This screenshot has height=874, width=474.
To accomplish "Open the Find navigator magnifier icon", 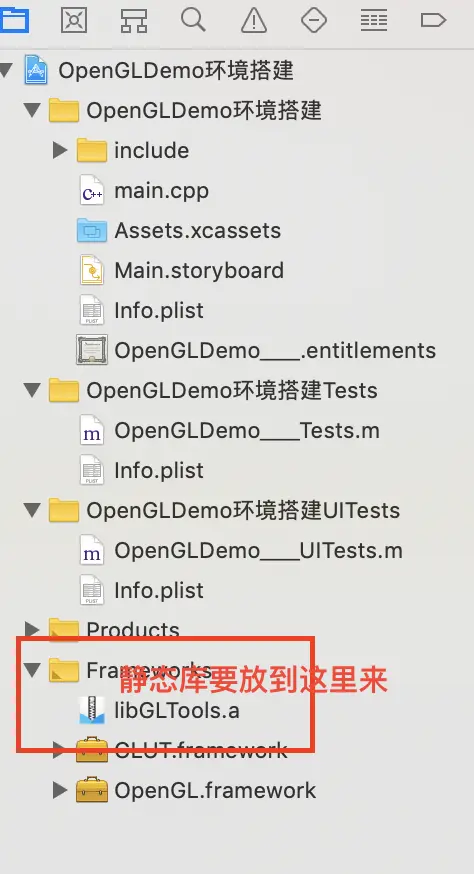I will 194,20.
